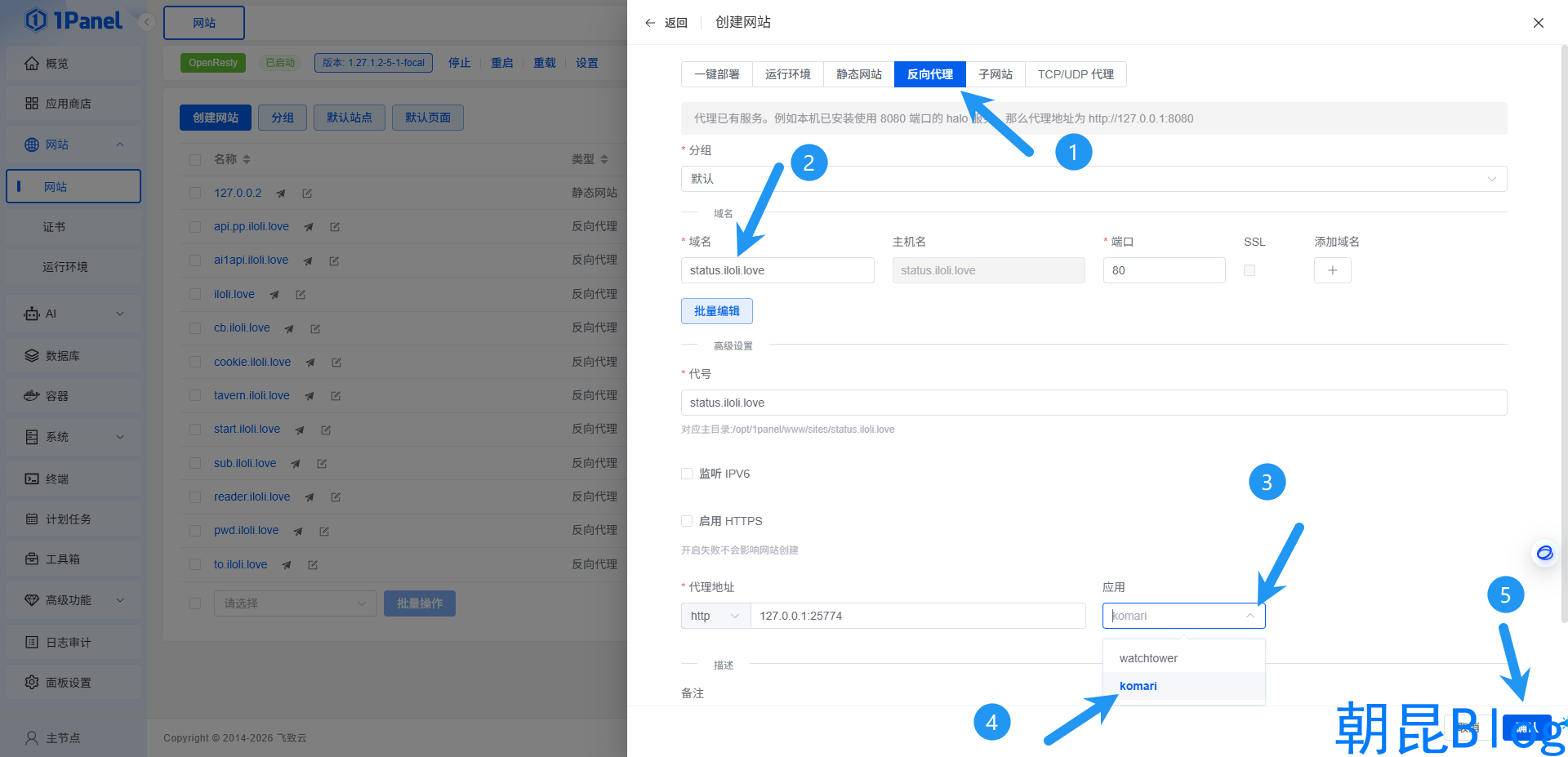Sort the 名称 column
1568x757 pixels.
click(x=247, y=159)
